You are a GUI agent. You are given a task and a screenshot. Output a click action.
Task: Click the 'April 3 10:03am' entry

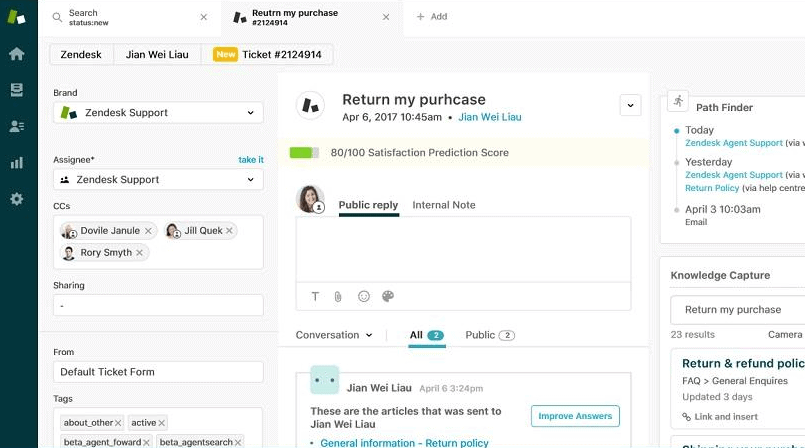[723, 209]
